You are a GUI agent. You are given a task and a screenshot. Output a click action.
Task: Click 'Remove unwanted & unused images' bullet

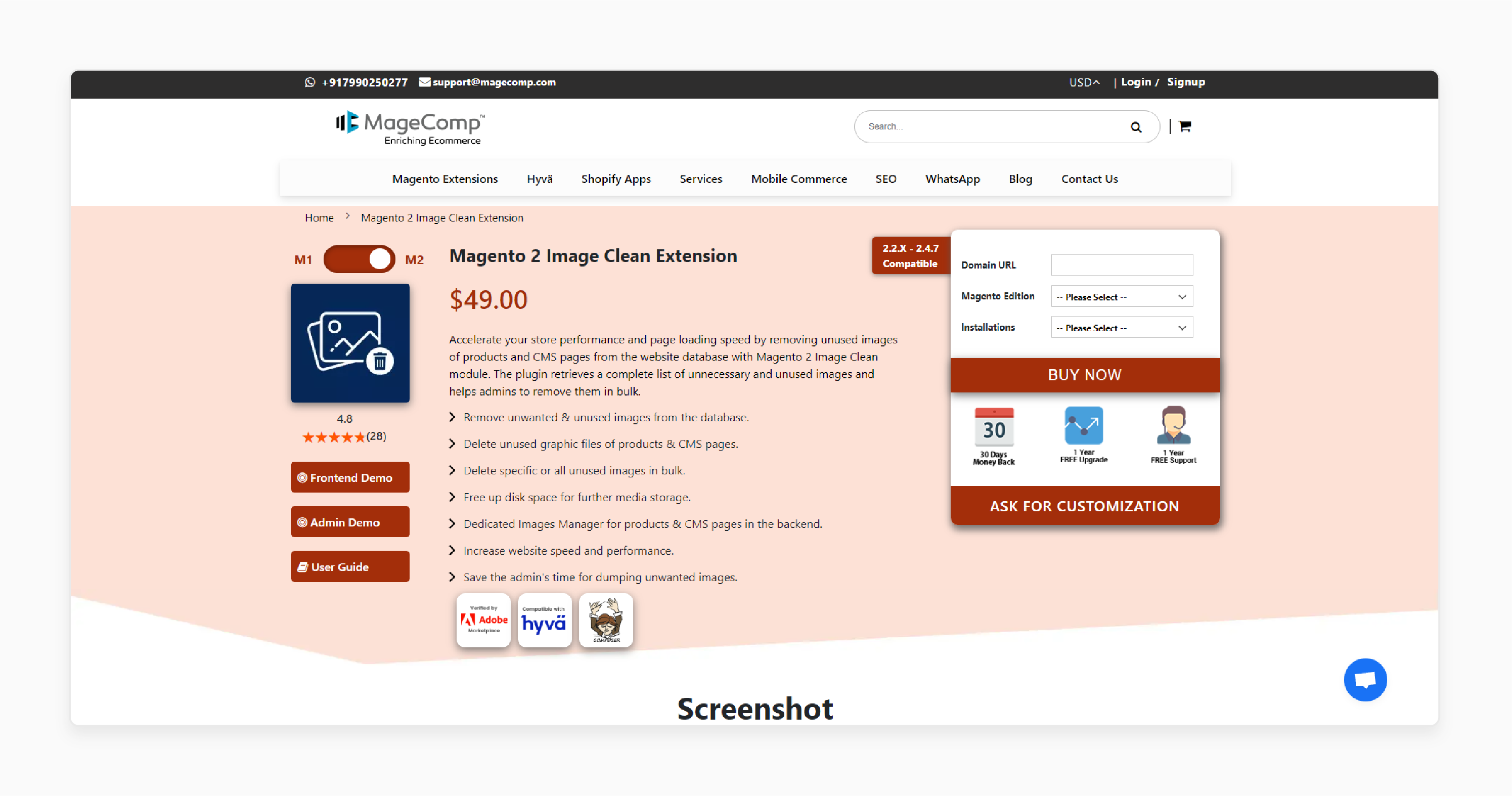click(606, 417)
